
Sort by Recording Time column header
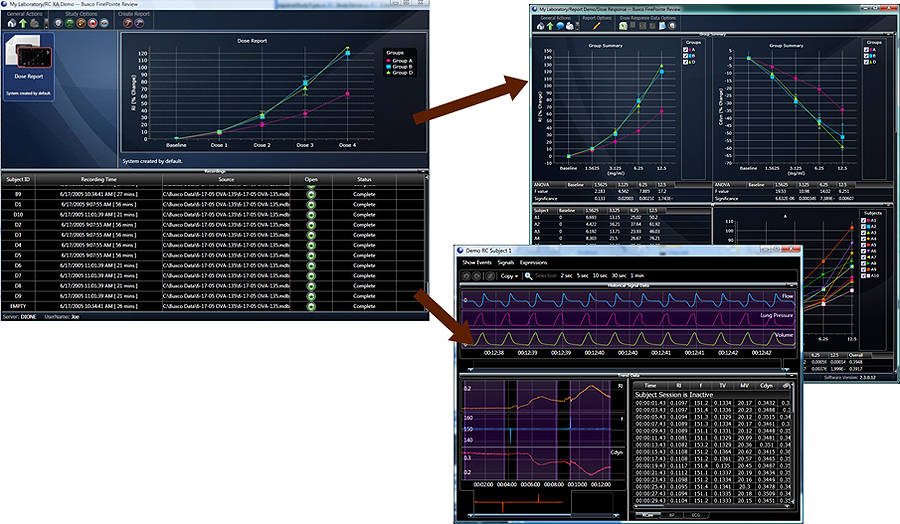tap(99, 179)
